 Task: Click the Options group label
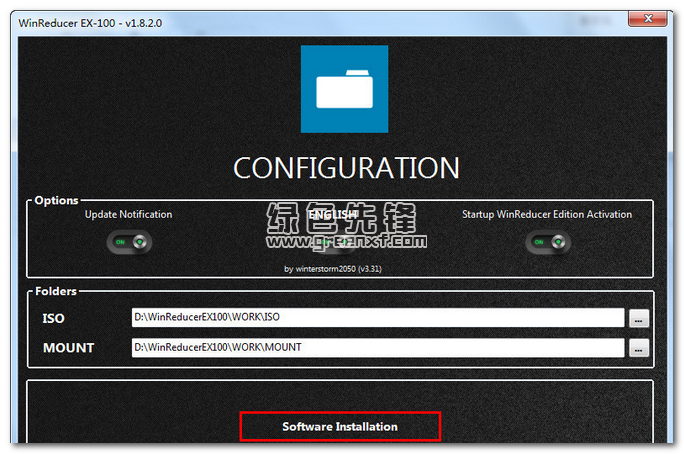tap(56, 200)
